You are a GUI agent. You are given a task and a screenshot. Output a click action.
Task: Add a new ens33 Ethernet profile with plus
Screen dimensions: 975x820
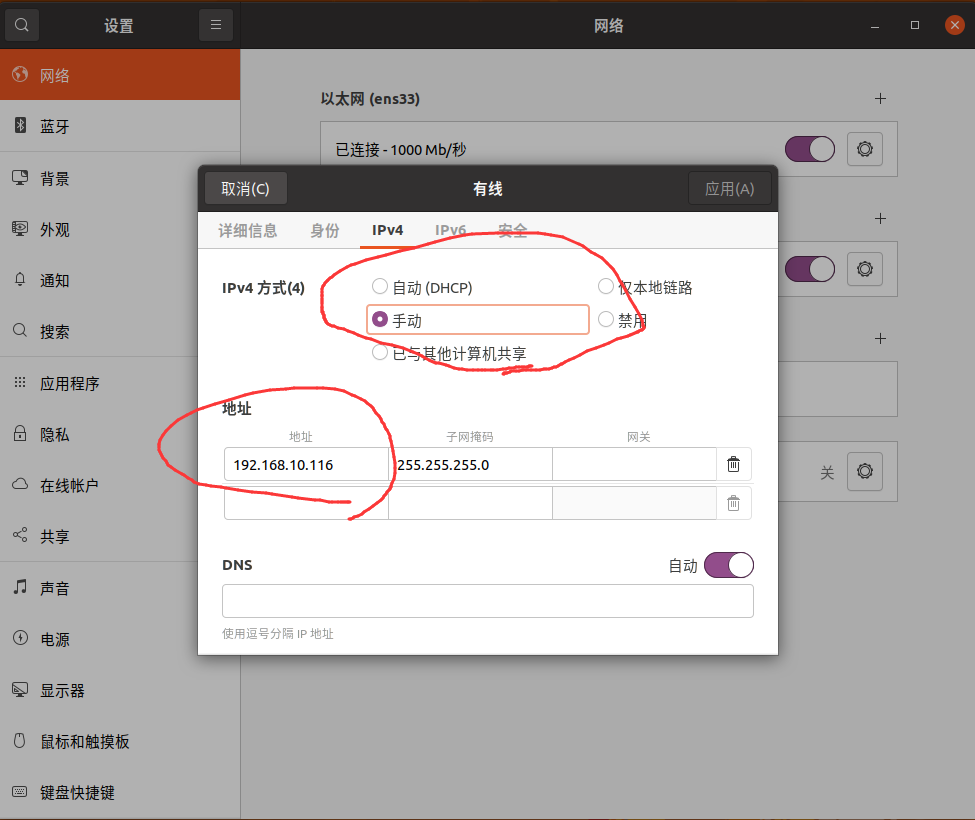click(x=880, y=98)
